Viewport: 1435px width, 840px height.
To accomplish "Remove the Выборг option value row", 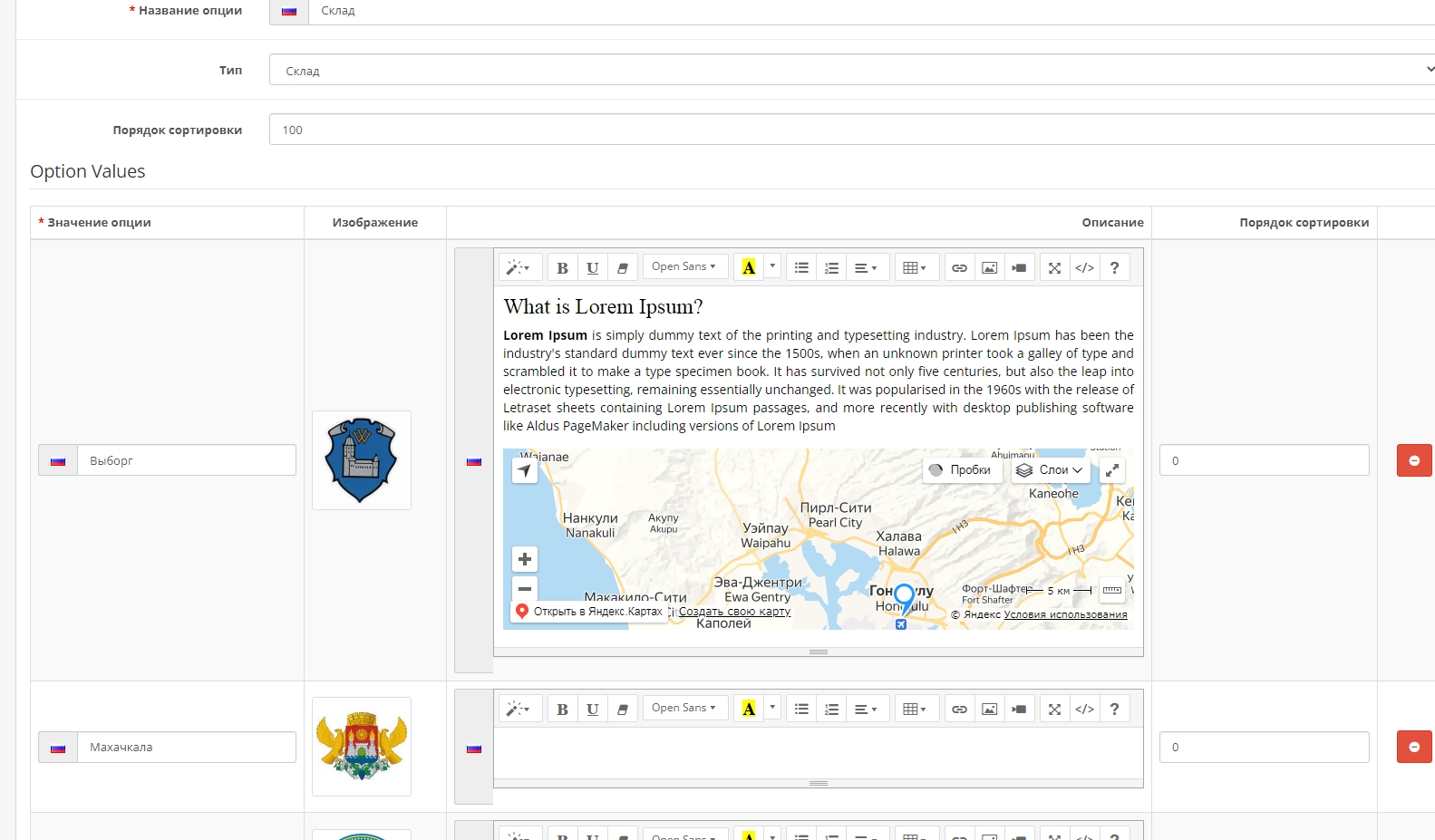I will click(1413, 460).
